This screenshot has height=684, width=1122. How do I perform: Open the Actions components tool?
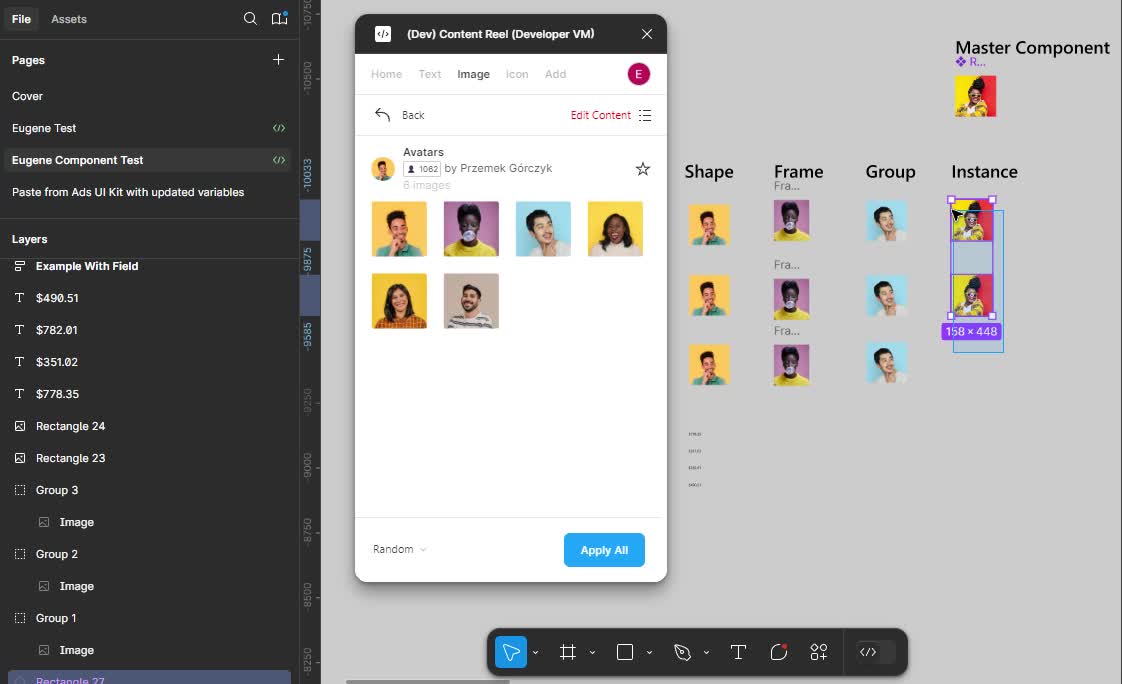(x=819, y=652)
